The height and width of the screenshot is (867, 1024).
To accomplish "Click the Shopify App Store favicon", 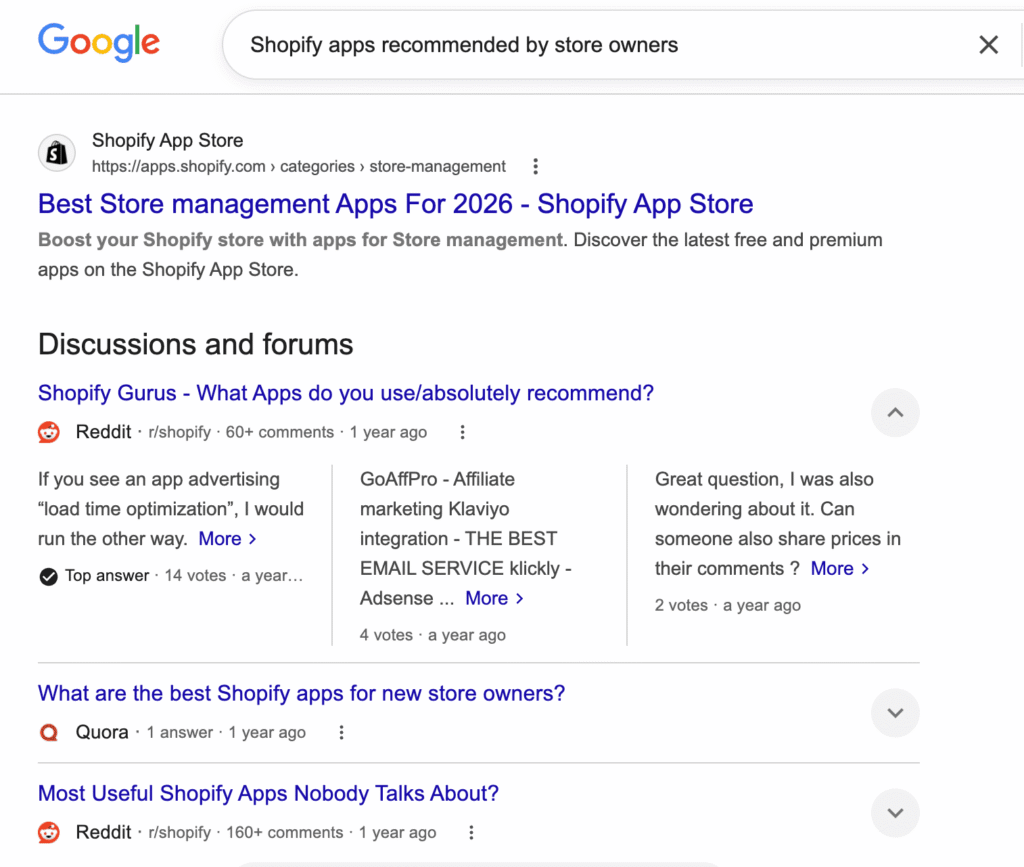I will click(57, 153).
